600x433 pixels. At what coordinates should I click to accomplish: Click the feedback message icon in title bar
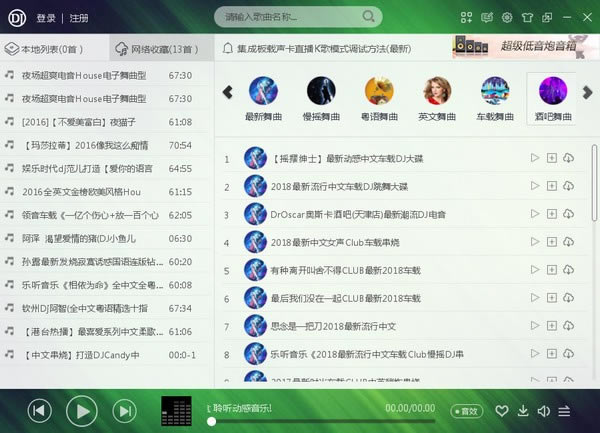[x=486, y=17]
